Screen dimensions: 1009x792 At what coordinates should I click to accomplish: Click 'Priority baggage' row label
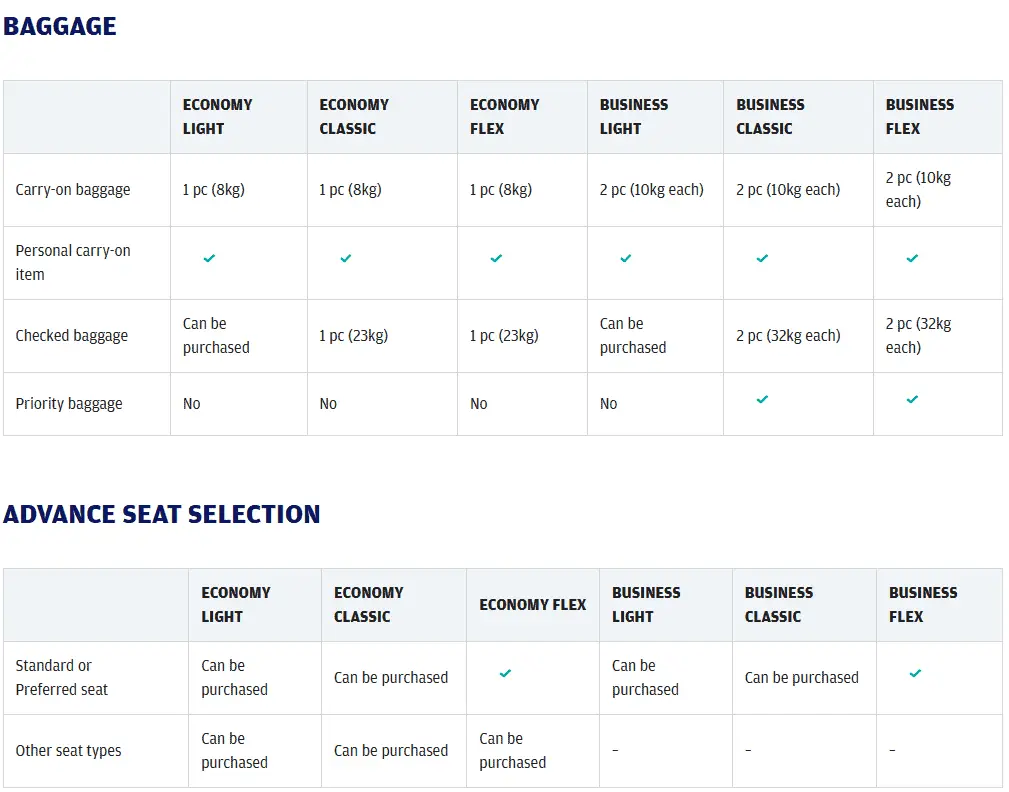[69, 404]
